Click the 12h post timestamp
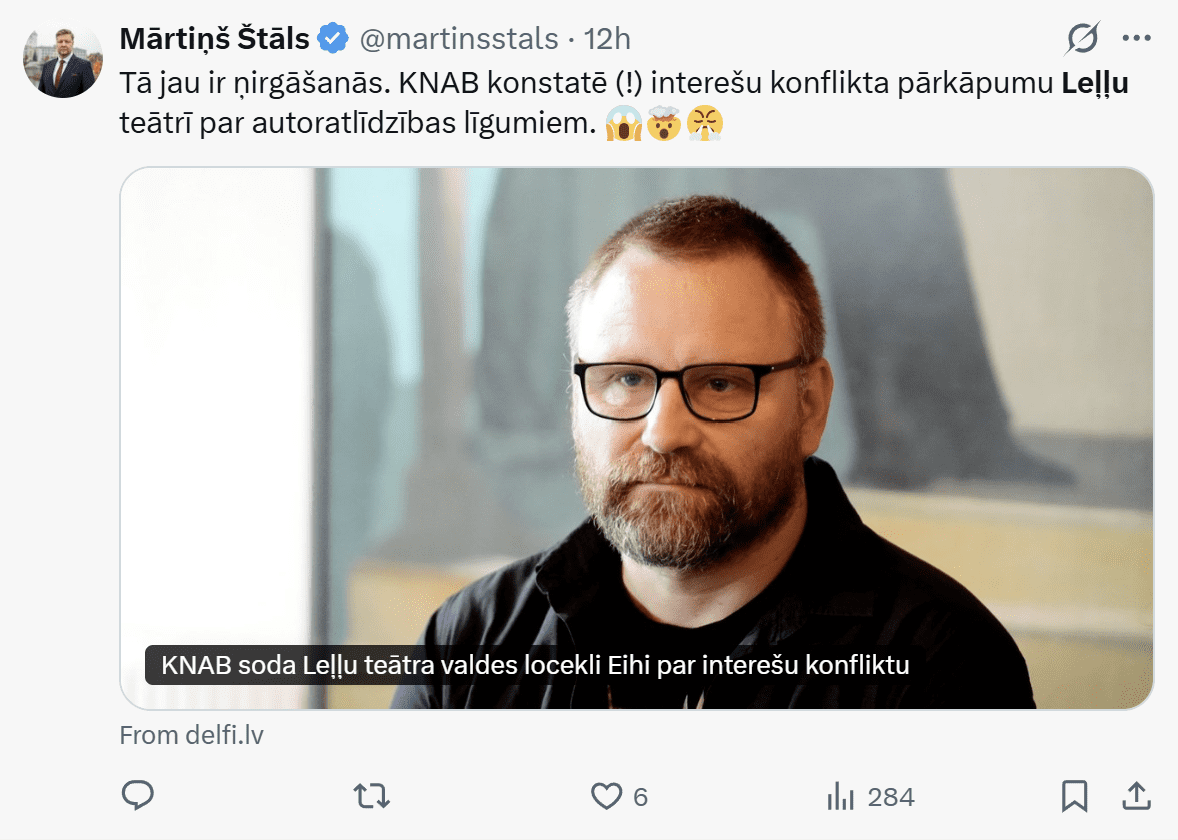 607,39
